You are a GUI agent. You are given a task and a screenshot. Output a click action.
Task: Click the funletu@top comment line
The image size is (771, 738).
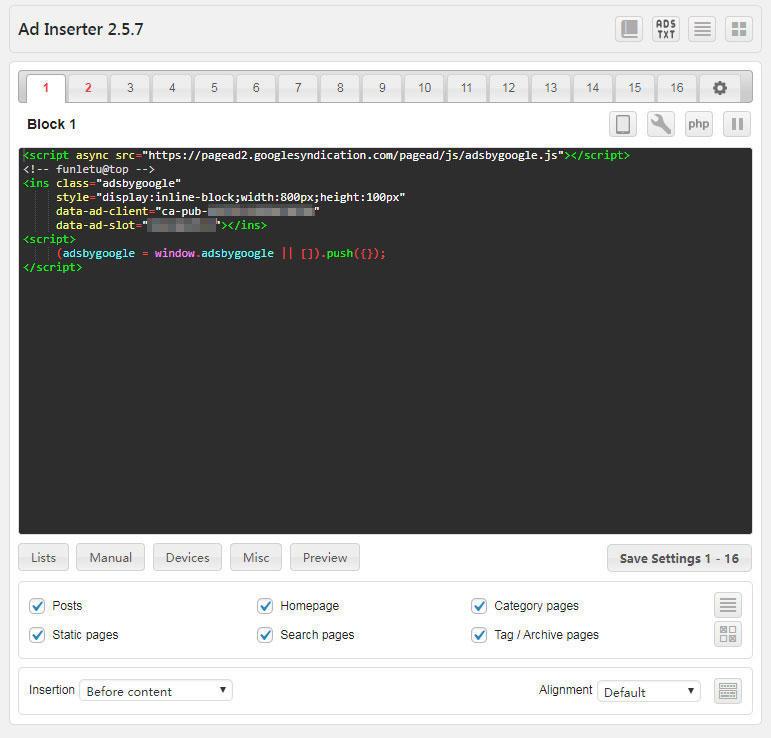[x=89, y=170]
